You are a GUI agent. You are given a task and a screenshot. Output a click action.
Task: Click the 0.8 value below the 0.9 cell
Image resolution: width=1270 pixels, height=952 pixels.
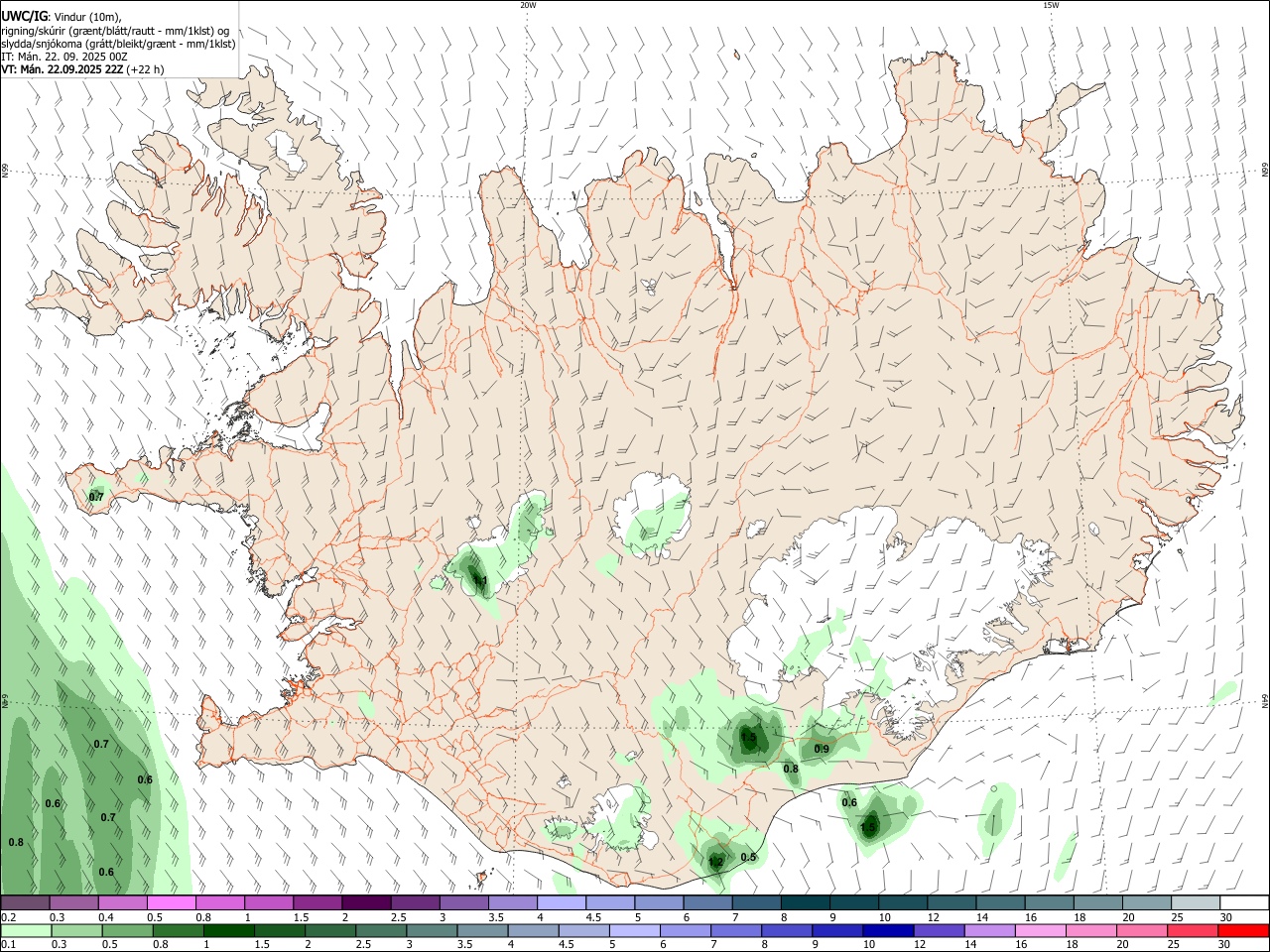coord(791,769)
